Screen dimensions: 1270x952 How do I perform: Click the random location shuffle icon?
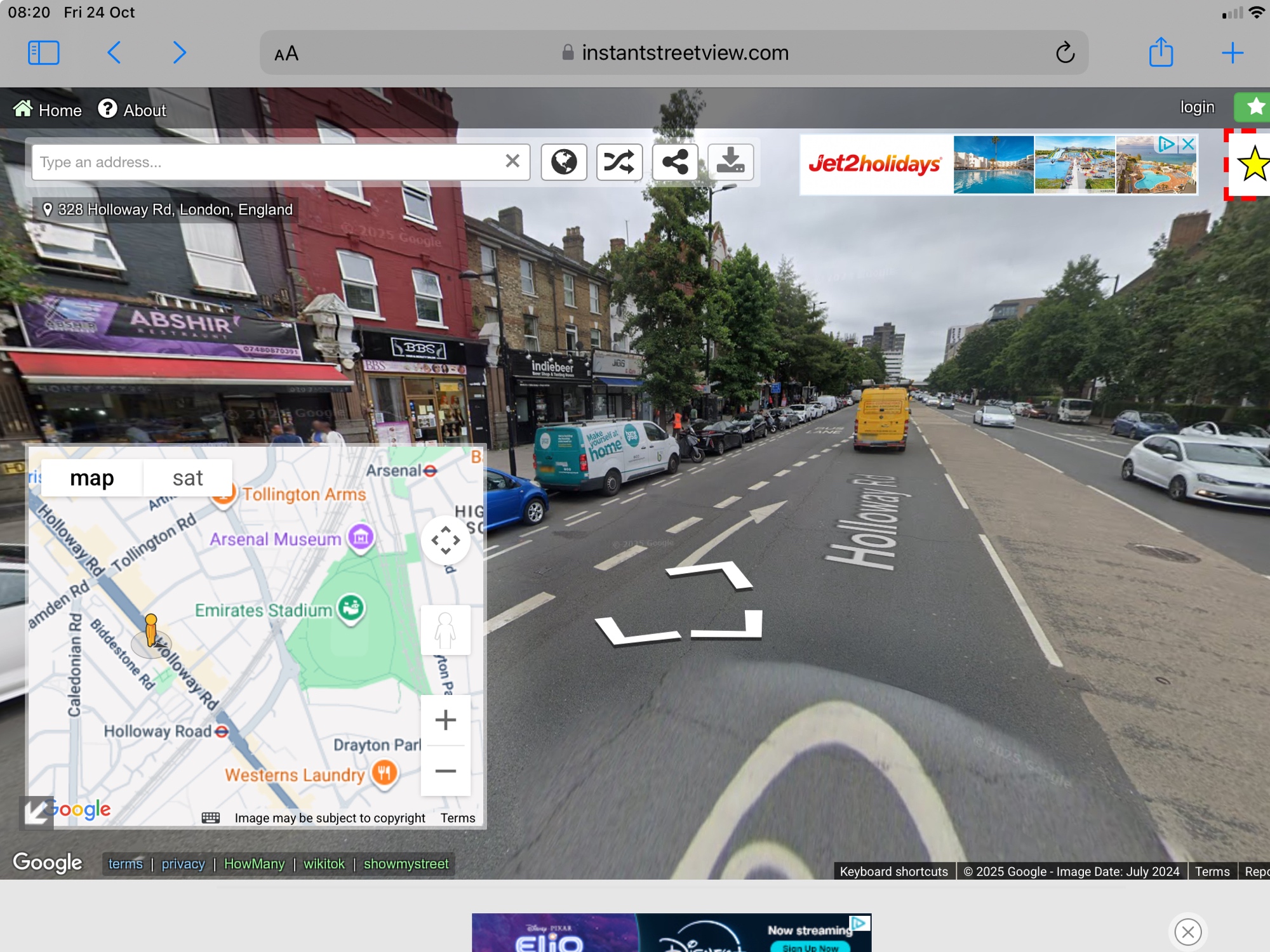pyautogui.click(x=619, y=162)
